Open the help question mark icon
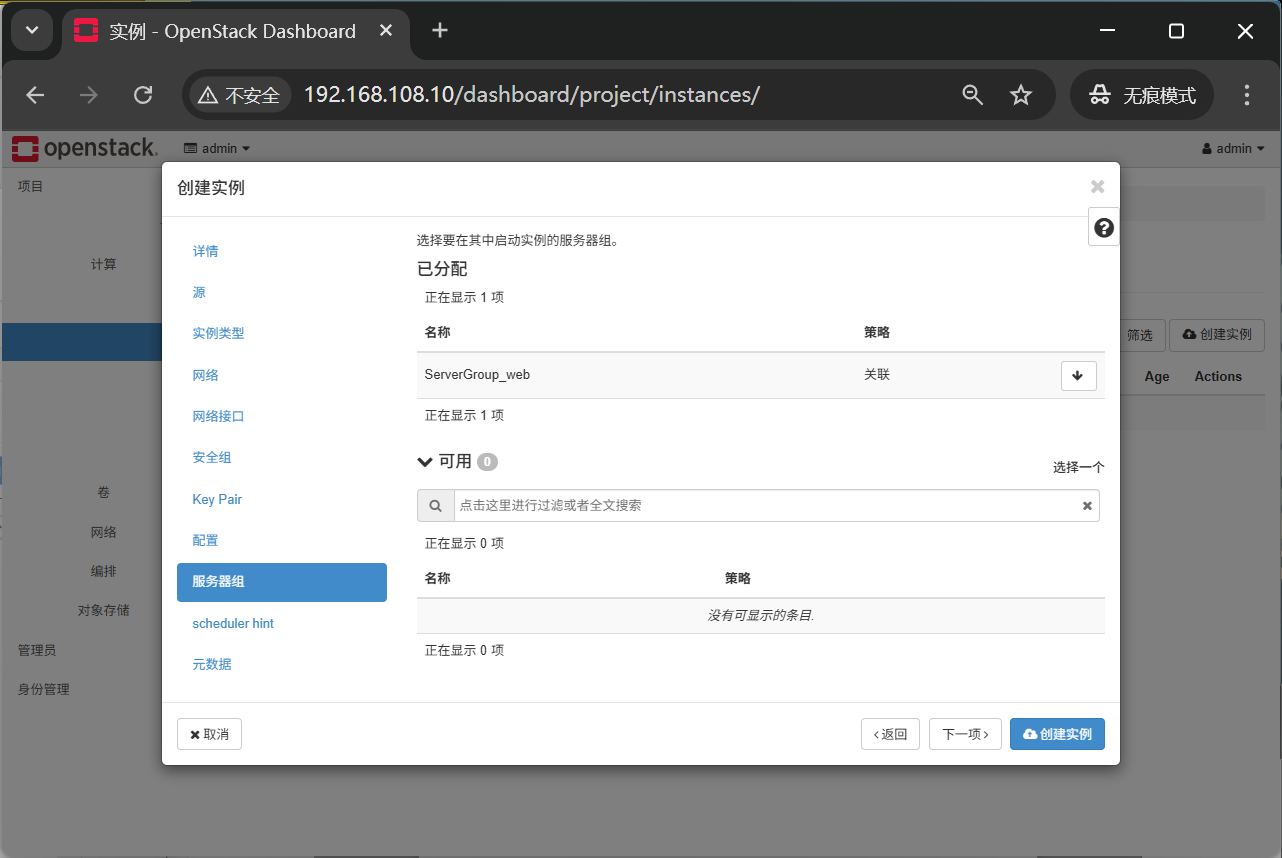The width and height of the screenshot is (1282, 858). click(1104, 228)
